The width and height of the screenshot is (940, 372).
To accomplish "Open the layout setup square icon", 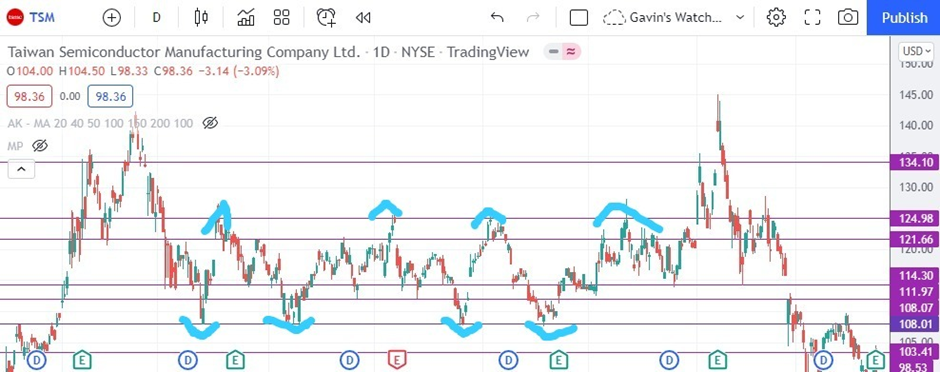I will [579, 17].
